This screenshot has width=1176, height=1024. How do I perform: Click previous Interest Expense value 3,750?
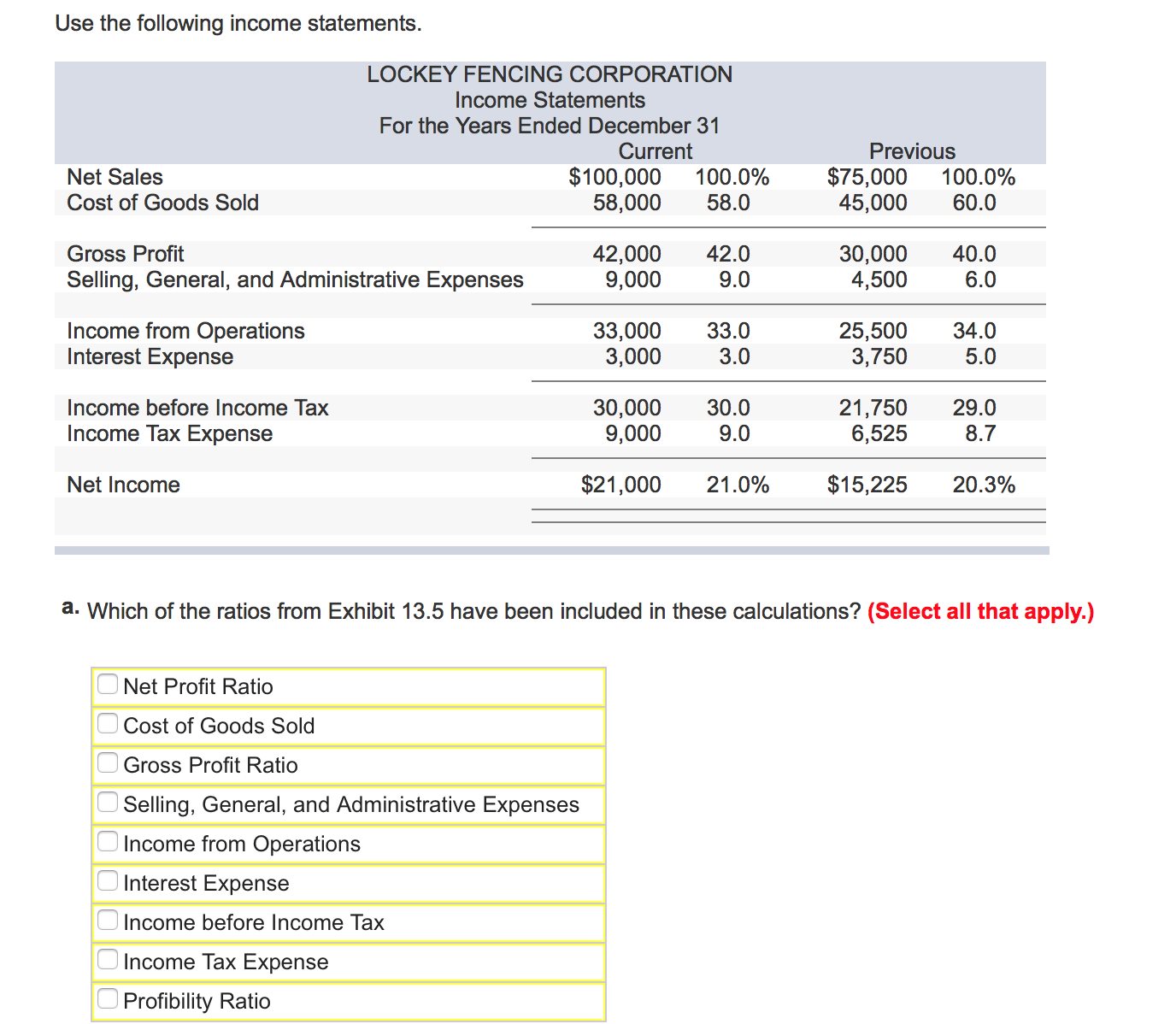pos(879,356)
